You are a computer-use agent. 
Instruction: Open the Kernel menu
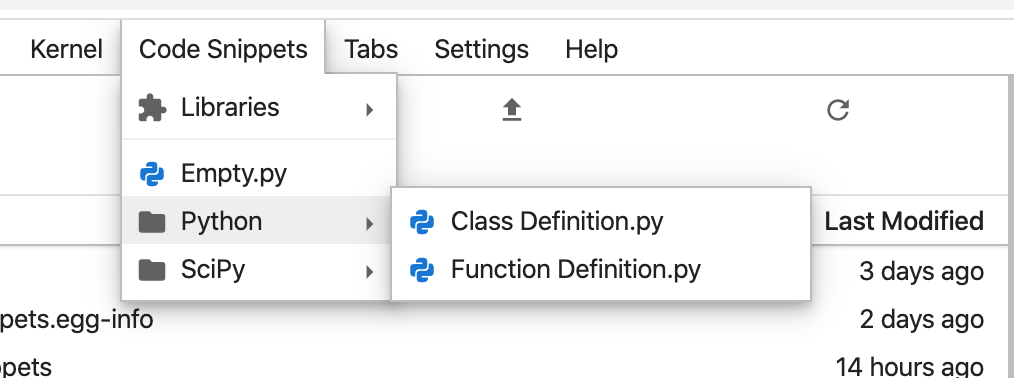[67, 49]
